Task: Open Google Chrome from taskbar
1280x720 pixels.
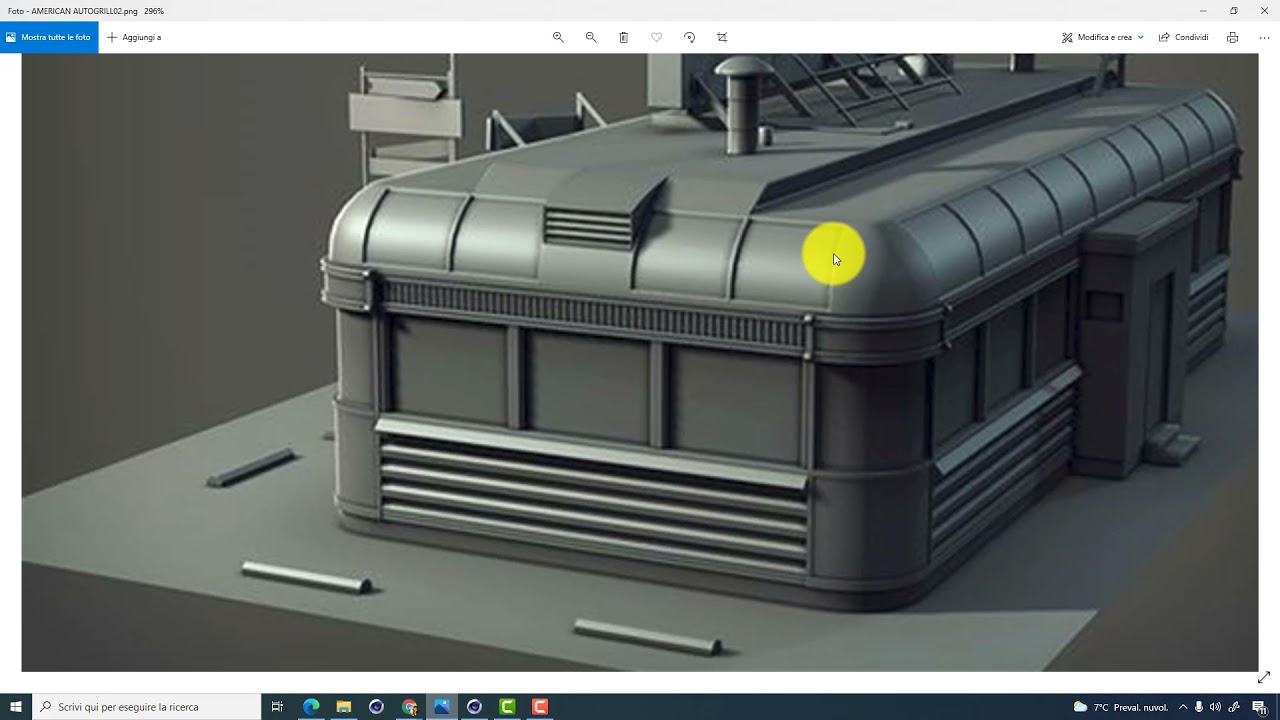Action: point(409,707)
